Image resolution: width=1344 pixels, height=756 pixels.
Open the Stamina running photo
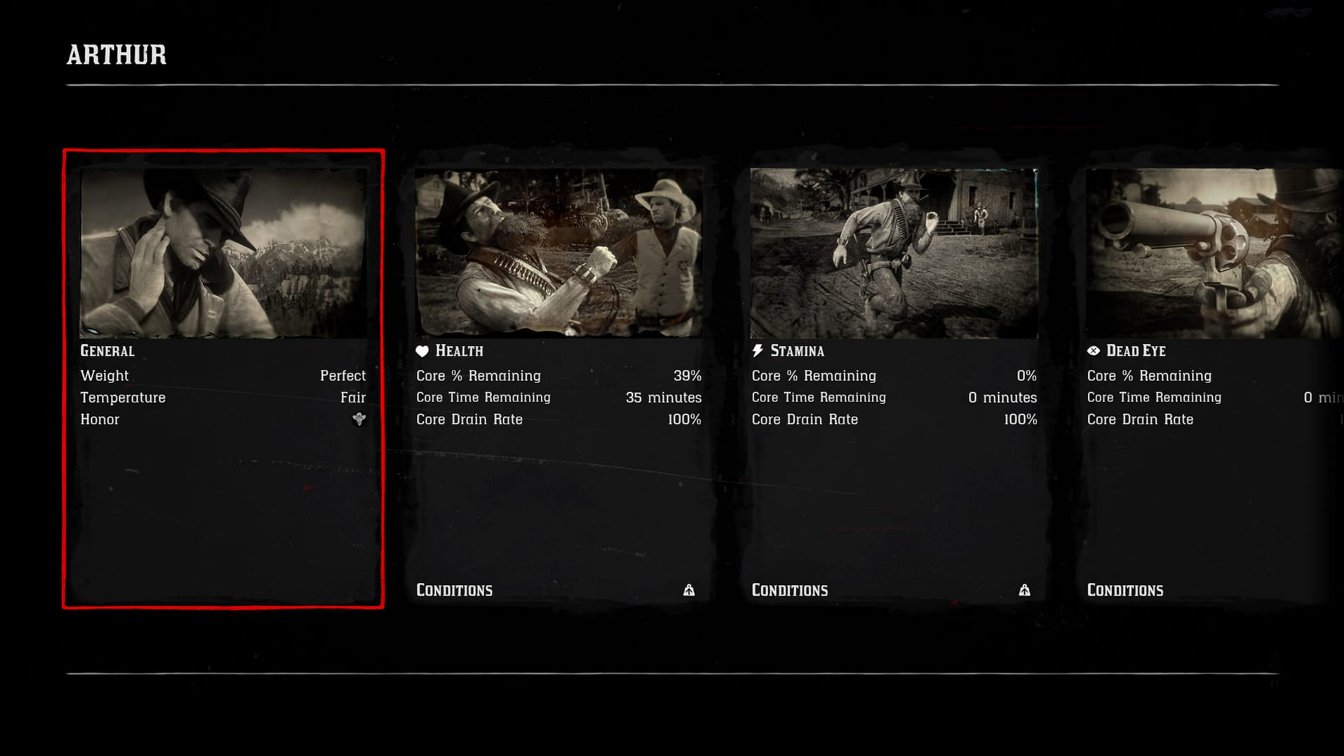[x=894, y=253]
